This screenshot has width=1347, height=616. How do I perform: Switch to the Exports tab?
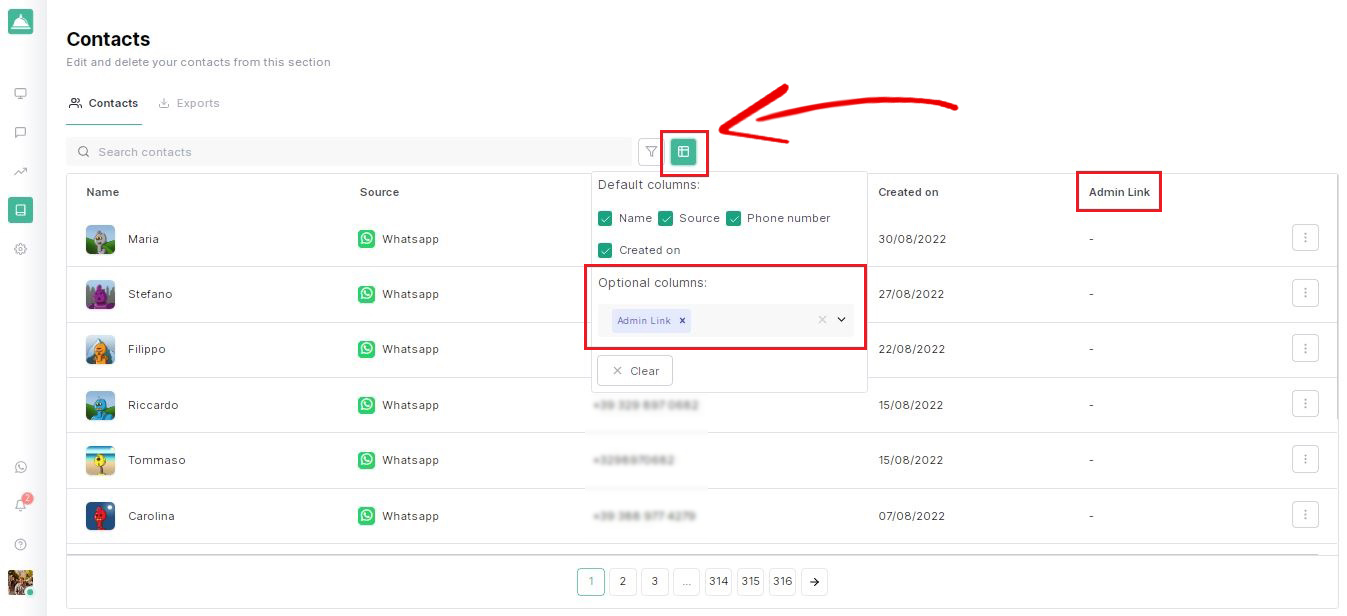point(189,103)
